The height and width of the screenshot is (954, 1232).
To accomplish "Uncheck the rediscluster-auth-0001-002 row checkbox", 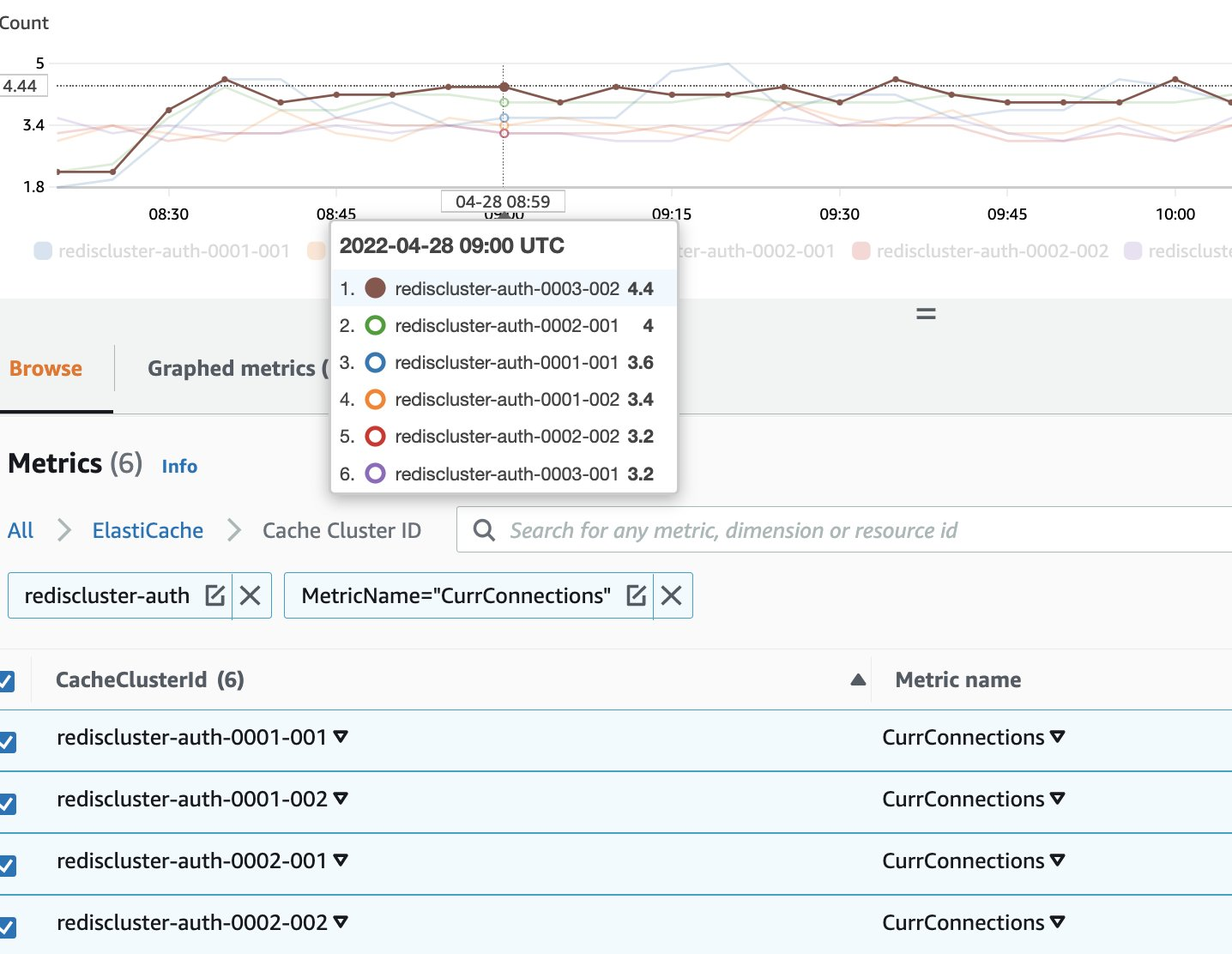I will (x=6, y=804).
